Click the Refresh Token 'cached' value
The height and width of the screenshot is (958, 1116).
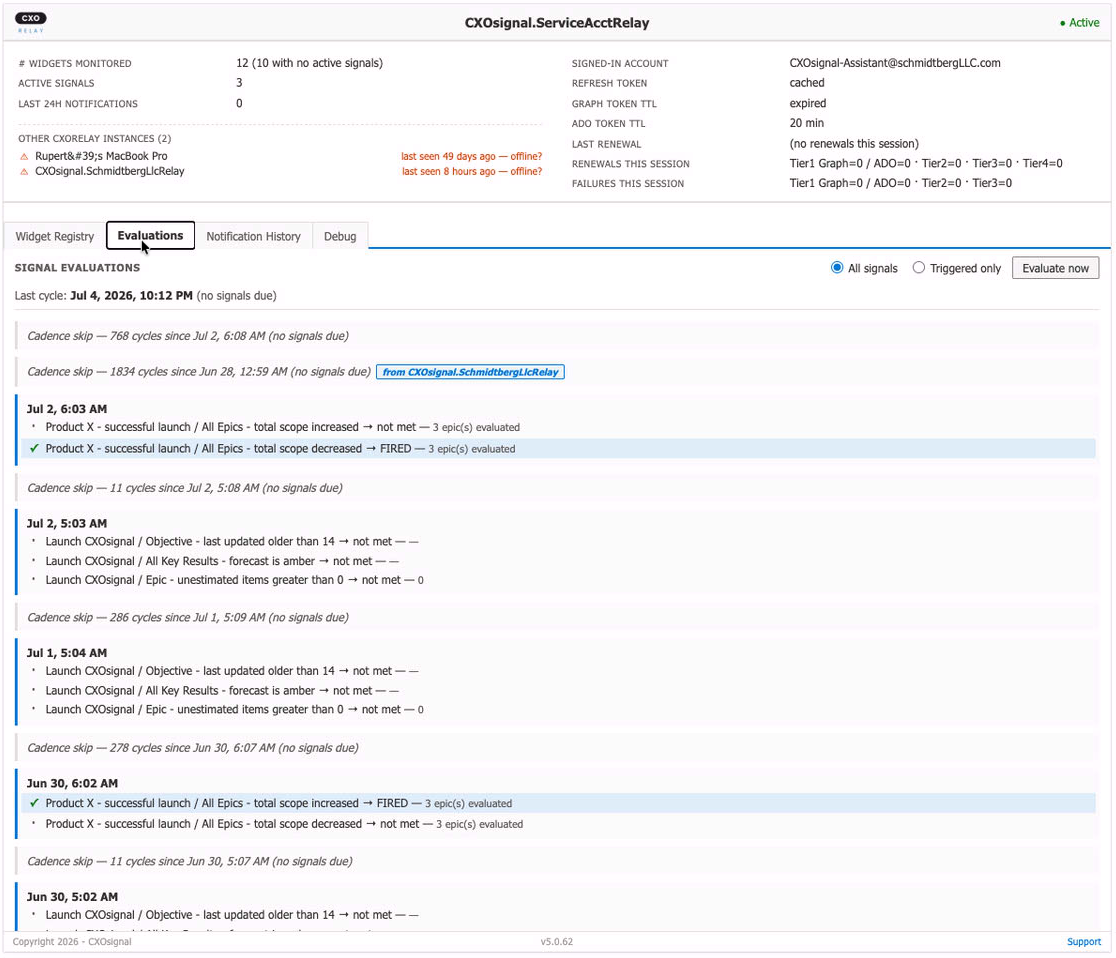807,83
